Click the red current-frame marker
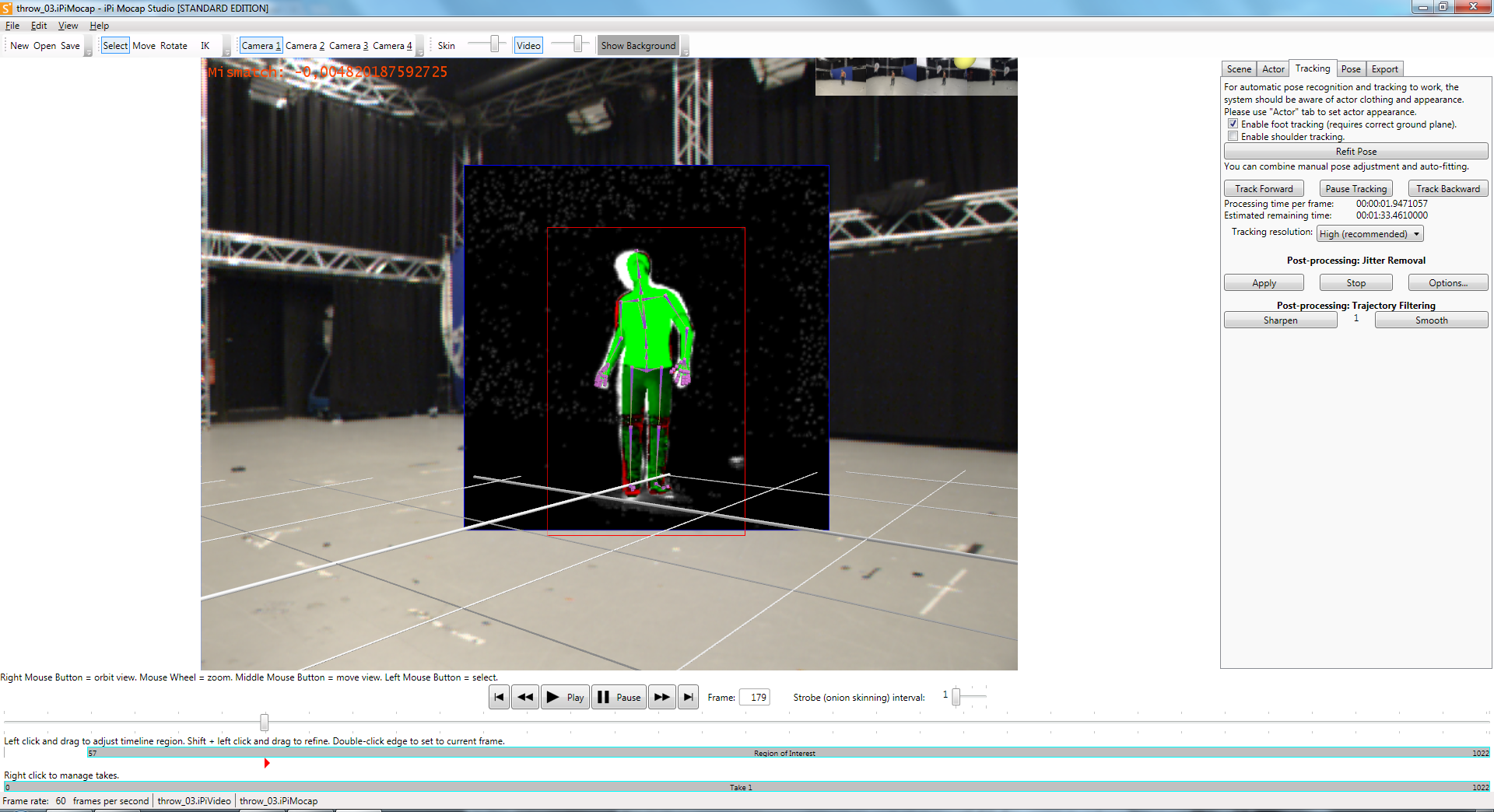Image resolution: width=1494 pixels, height=812 pixels. pyautogui.click(x=267, y=763)
